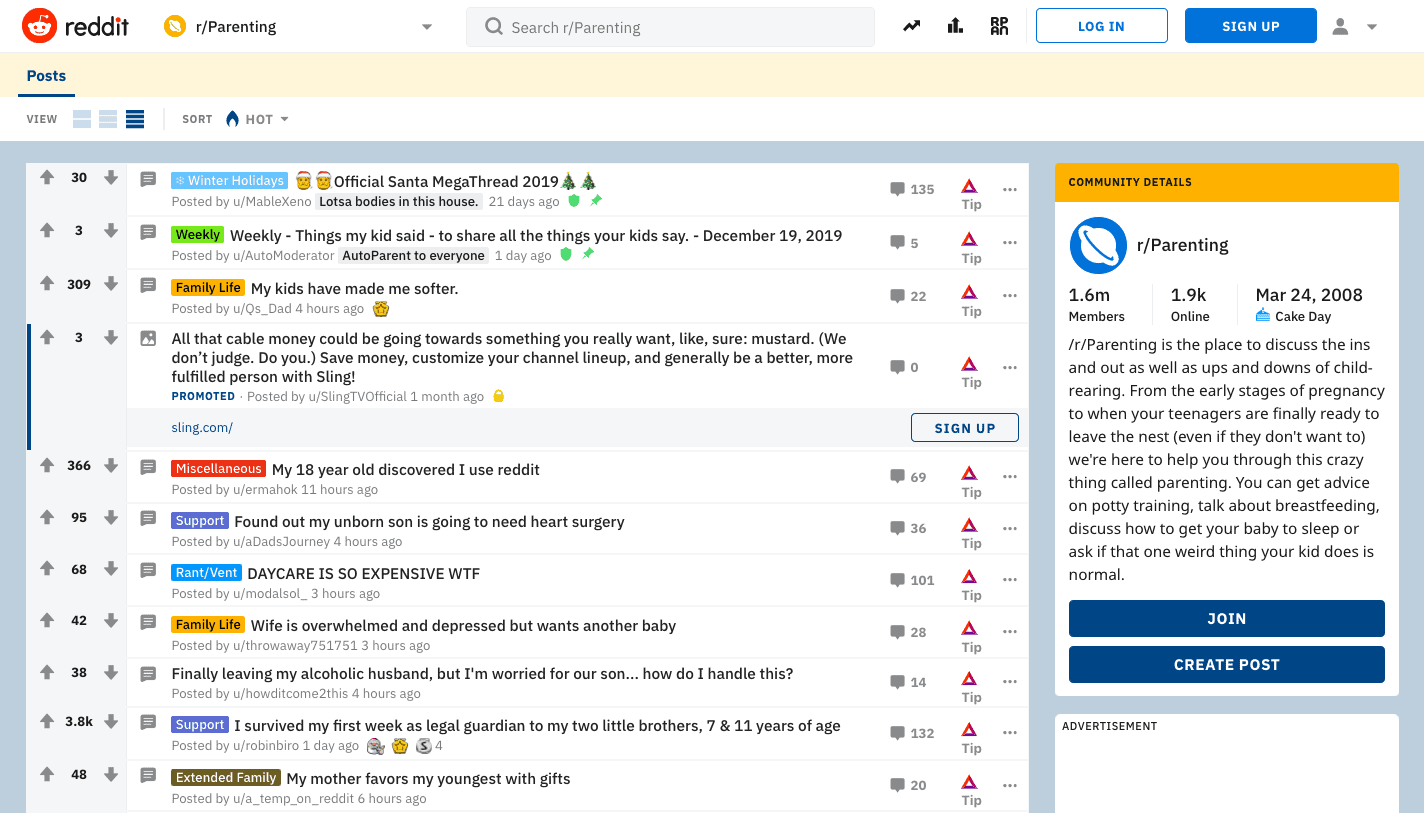Downvote 'My kids have made me softer'
This screenshot has width=1424, height=813.
(111, 284)
